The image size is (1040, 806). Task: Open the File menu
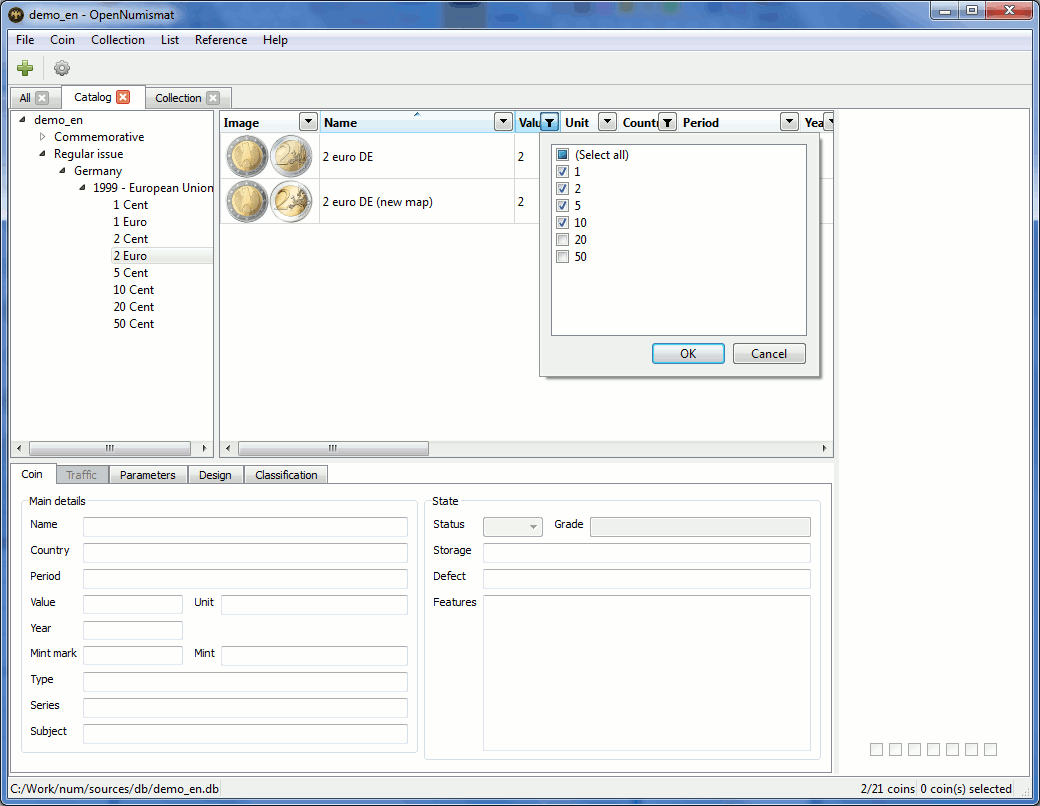pos(25,40)
